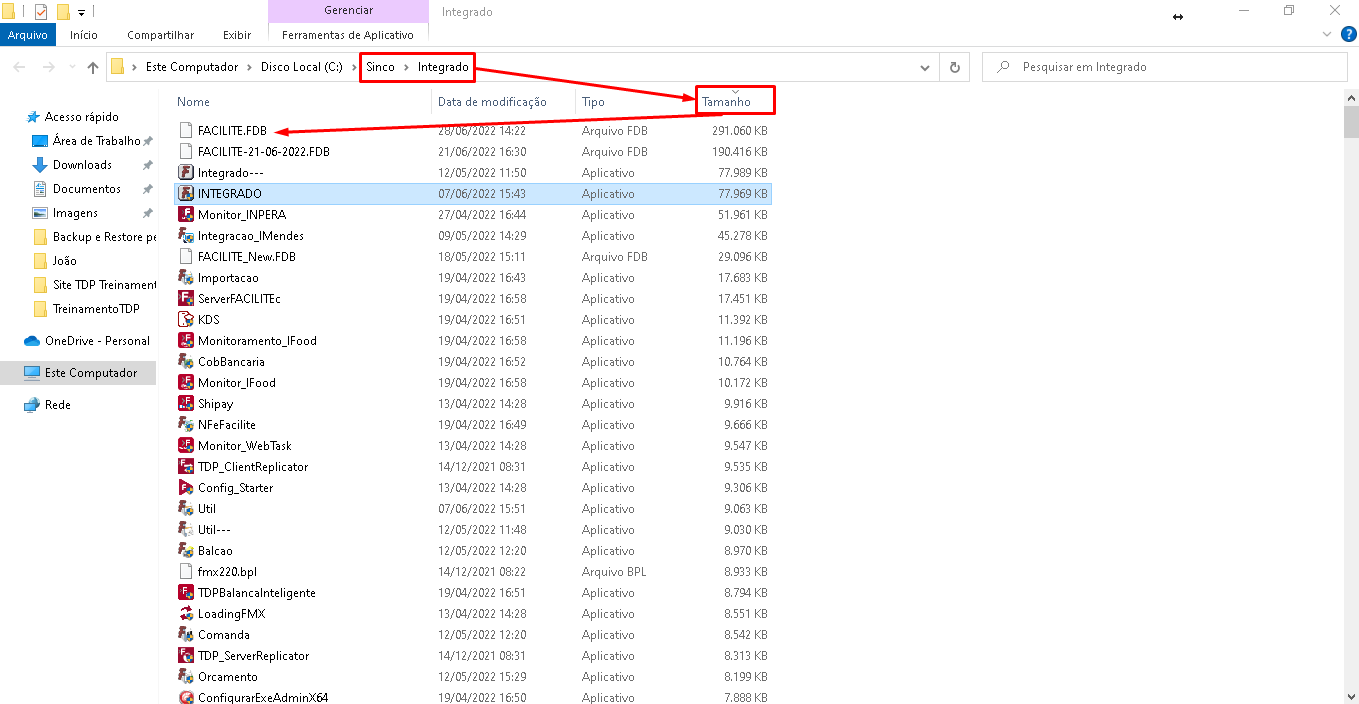Select Downloads in the navigation pane
Viewport: 1359px width, 704px height.
(x=82, y=165)
